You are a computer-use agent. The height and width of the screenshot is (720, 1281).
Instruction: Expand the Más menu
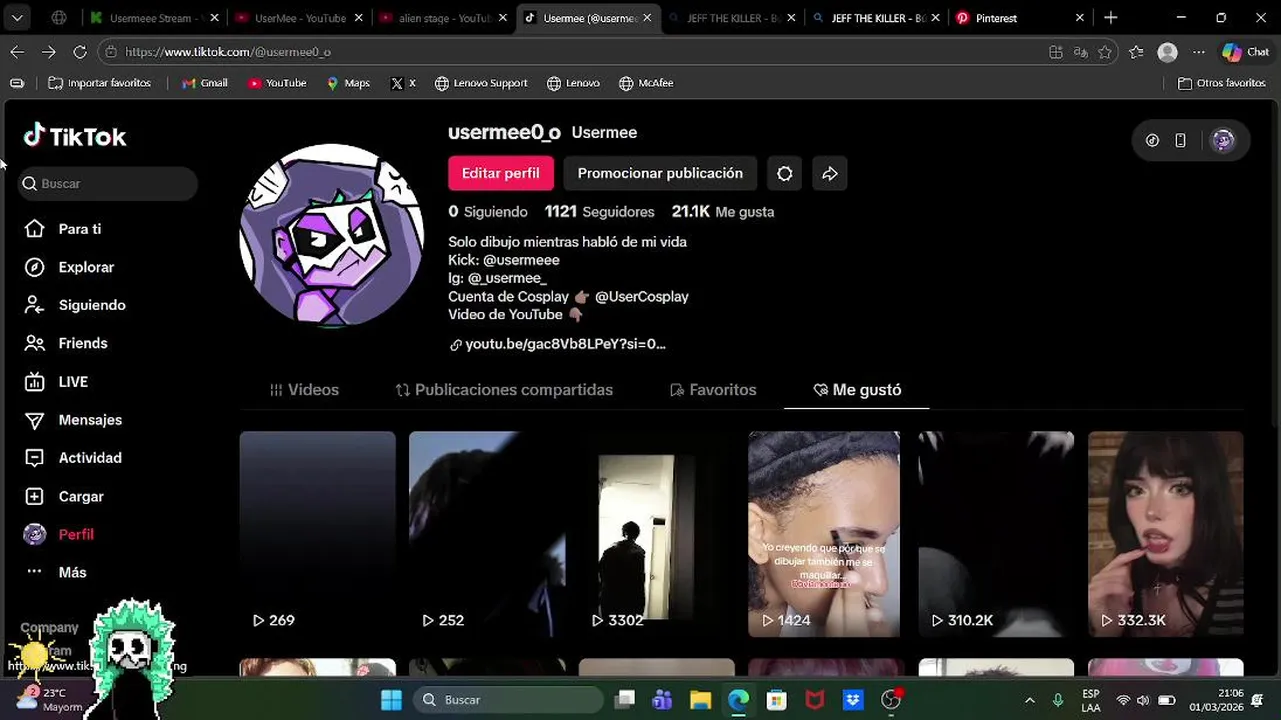55,572
